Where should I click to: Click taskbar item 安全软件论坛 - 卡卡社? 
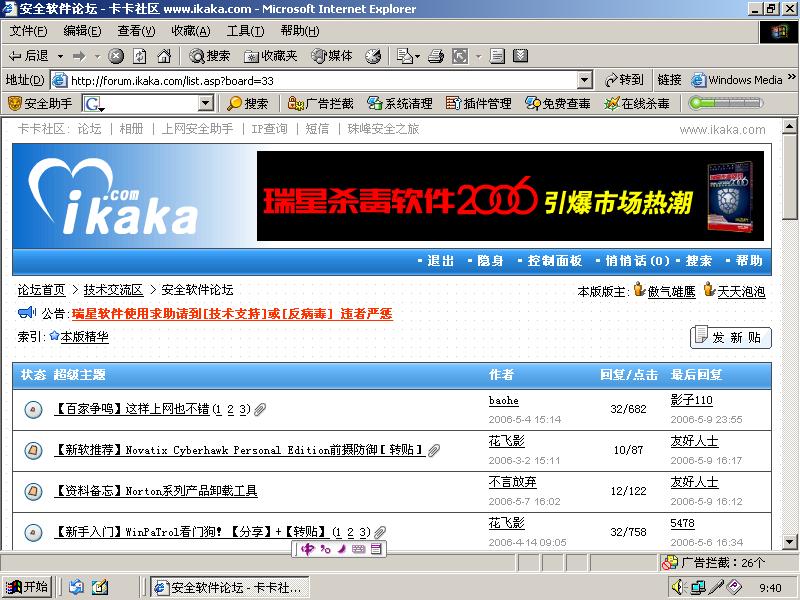click(x=230, y=588)
